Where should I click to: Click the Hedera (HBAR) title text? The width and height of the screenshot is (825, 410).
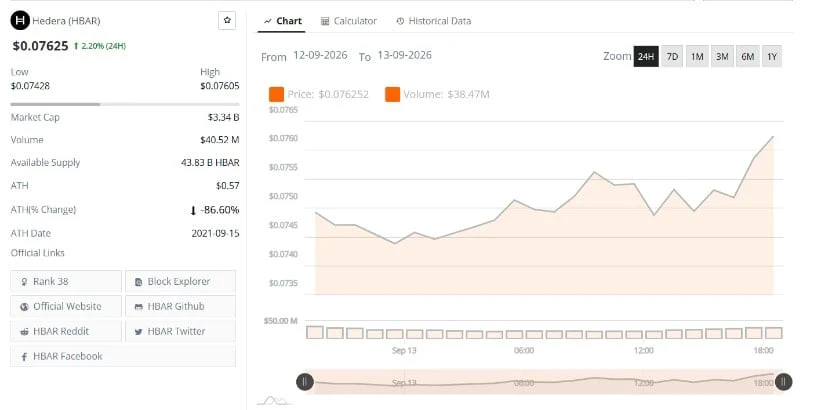pos(66,21)
